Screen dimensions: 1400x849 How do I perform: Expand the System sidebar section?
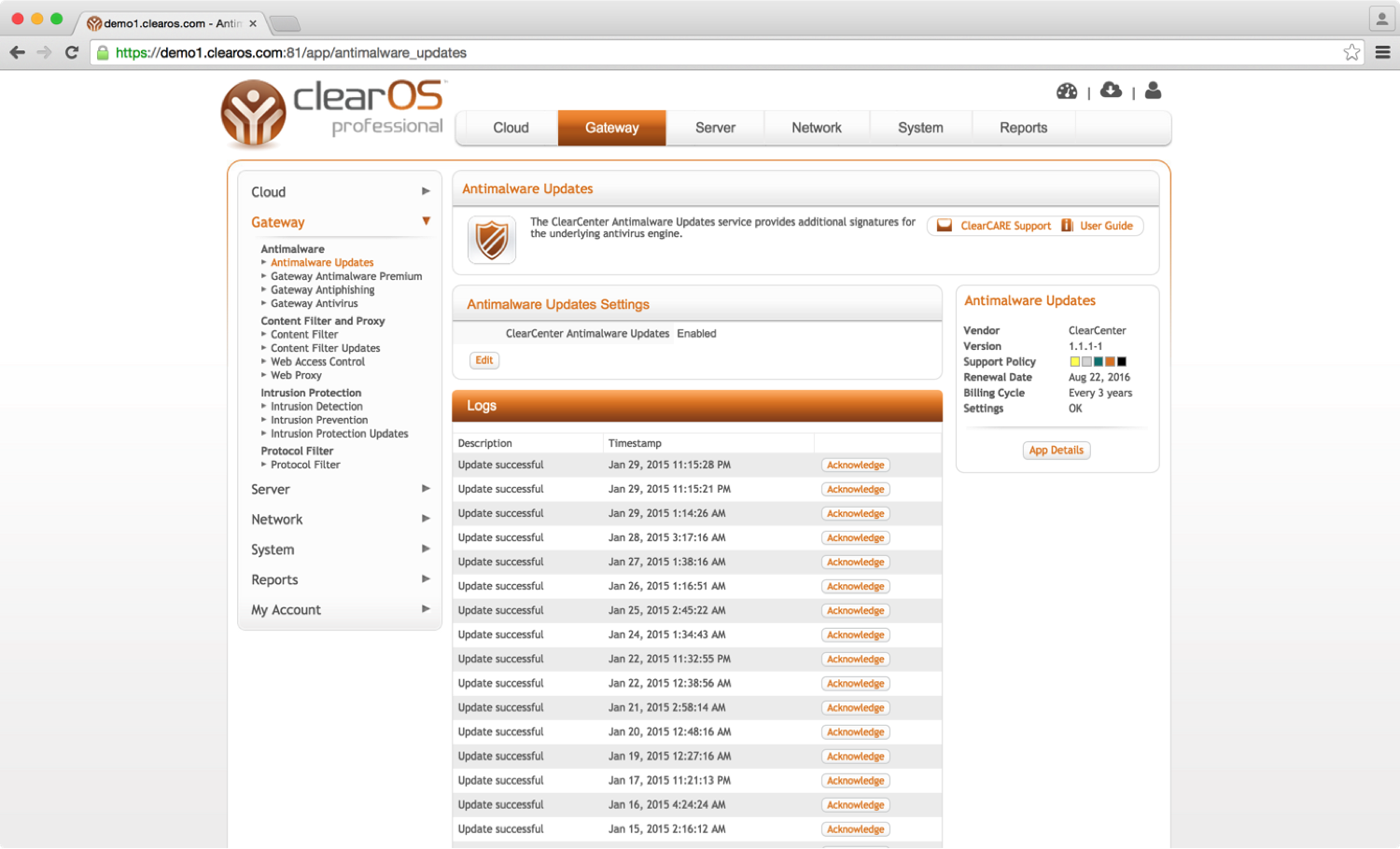click(x=341, y=550)
